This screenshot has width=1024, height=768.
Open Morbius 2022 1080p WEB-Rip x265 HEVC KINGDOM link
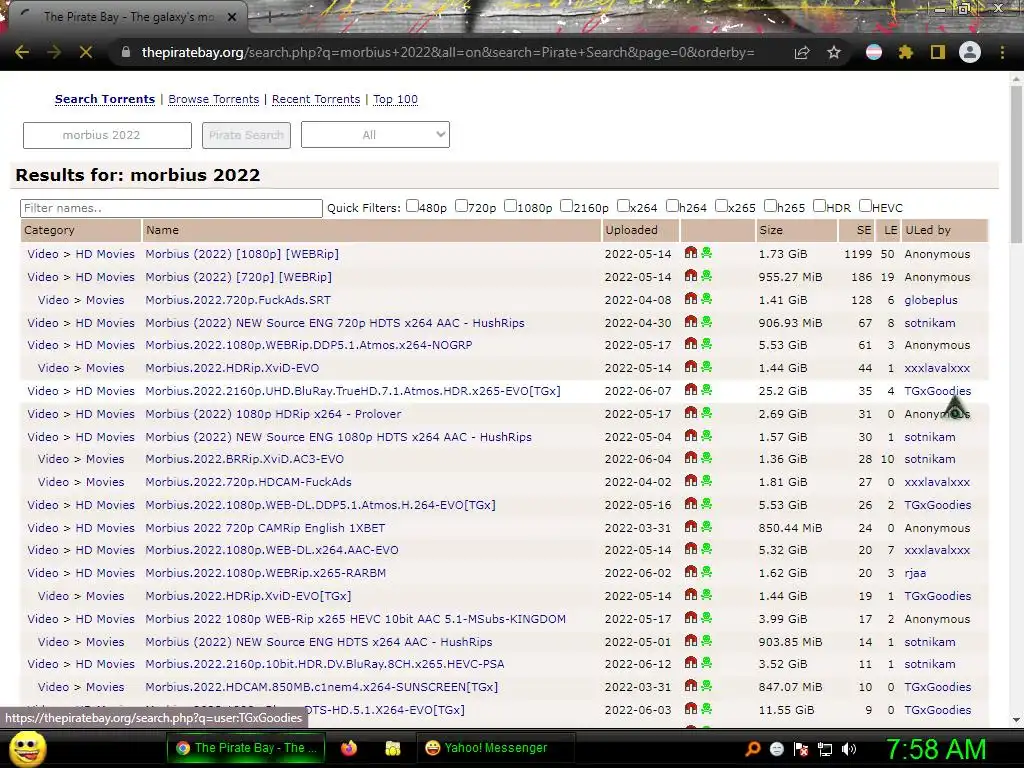coord(355,618)
